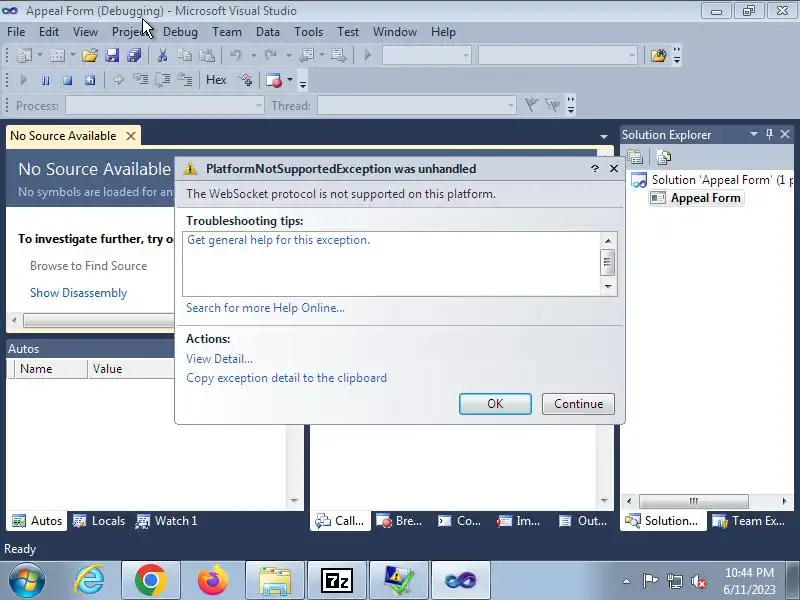Image resolution: width=800 pixels, height=600 pixels.
Task: Click the Step Over icon
Action: click(163, 80)
